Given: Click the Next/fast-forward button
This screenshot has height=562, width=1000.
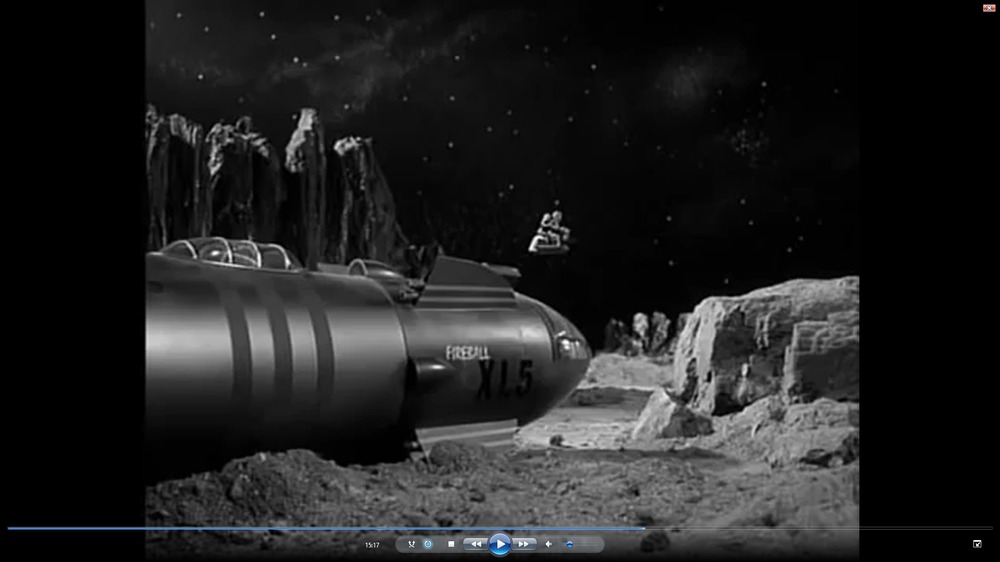Looking at the screenshot, I should click(x=523, y=544).
